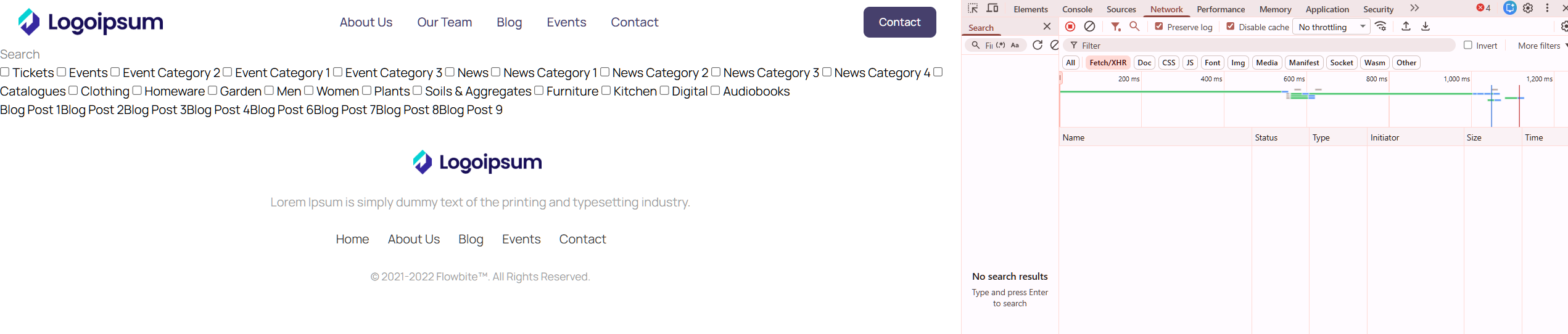Show more DevTools tabs chevron
This screenshot has height=334, width=1568.
(1414, 9)
